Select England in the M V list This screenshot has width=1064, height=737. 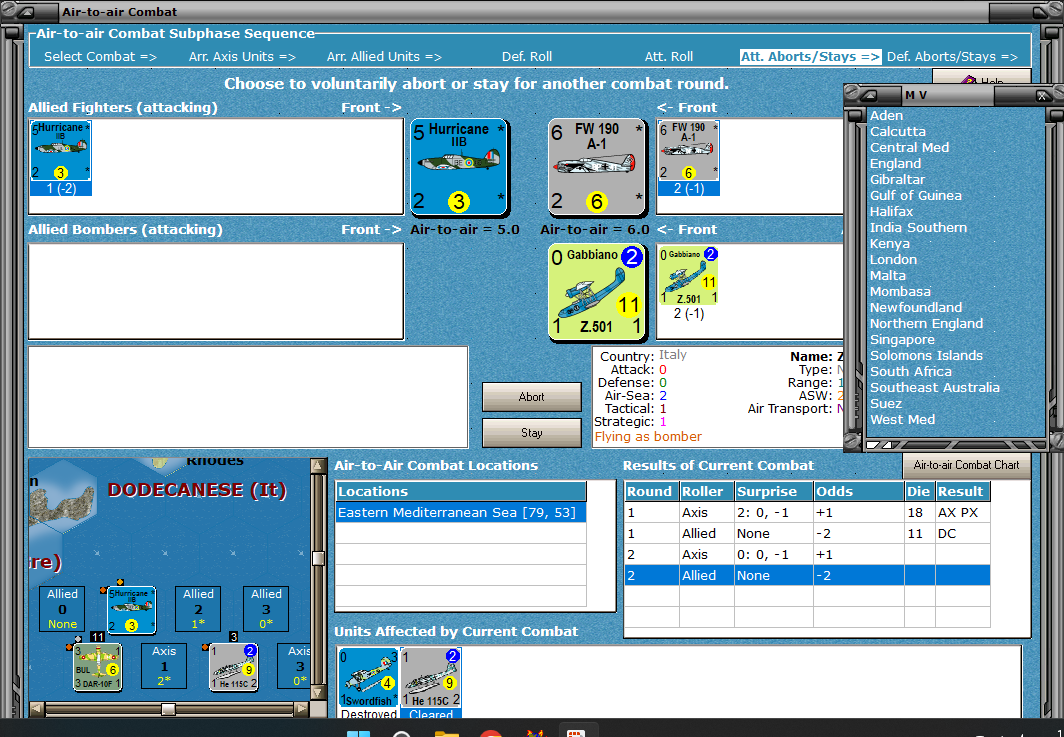896,164
